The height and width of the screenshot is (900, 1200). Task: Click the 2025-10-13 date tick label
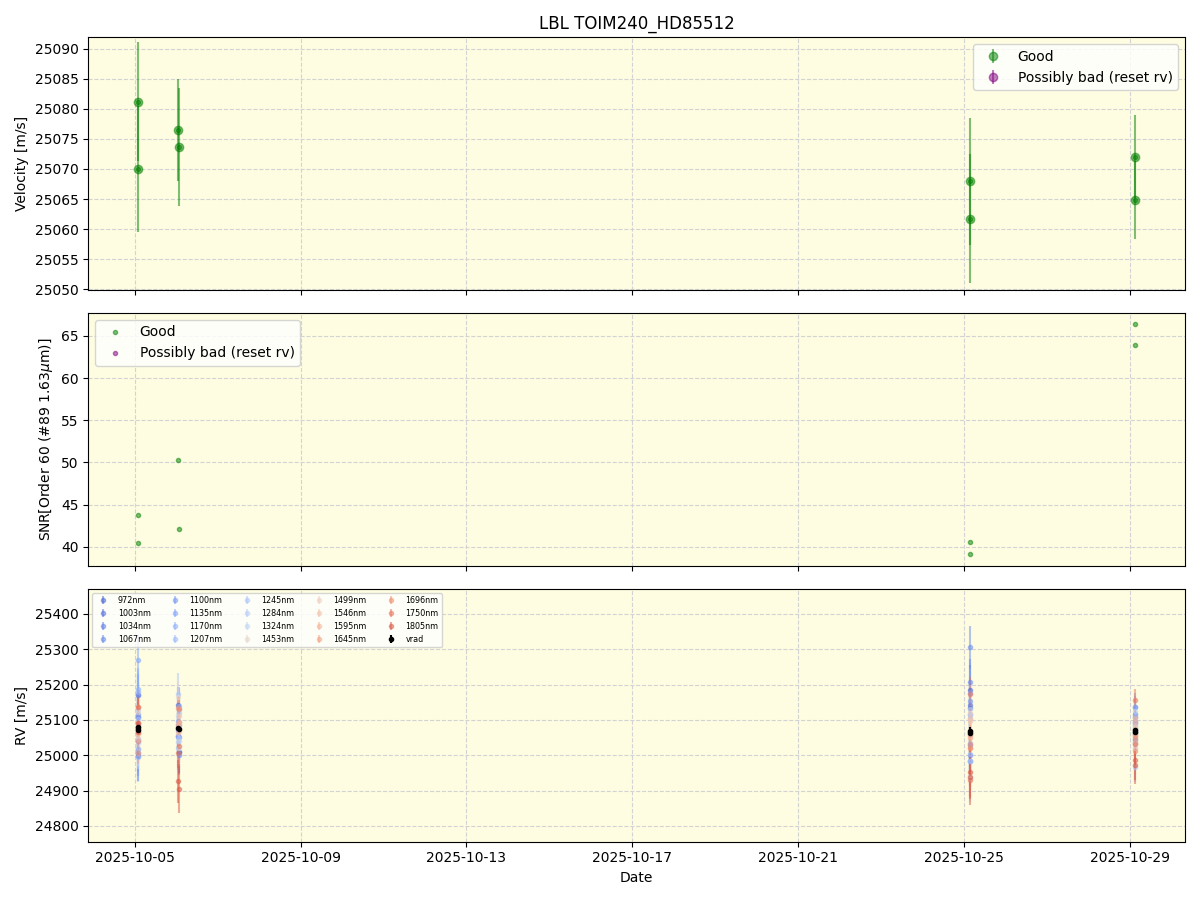click(x=467, y=857)
